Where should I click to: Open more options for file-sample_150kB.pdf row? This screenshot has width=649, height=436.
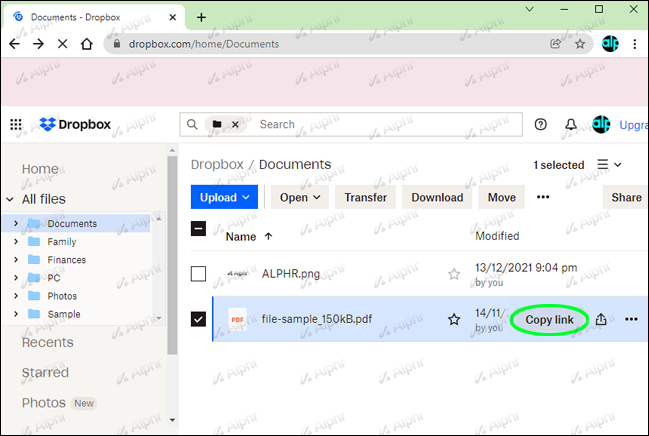(x=631, y=319)
